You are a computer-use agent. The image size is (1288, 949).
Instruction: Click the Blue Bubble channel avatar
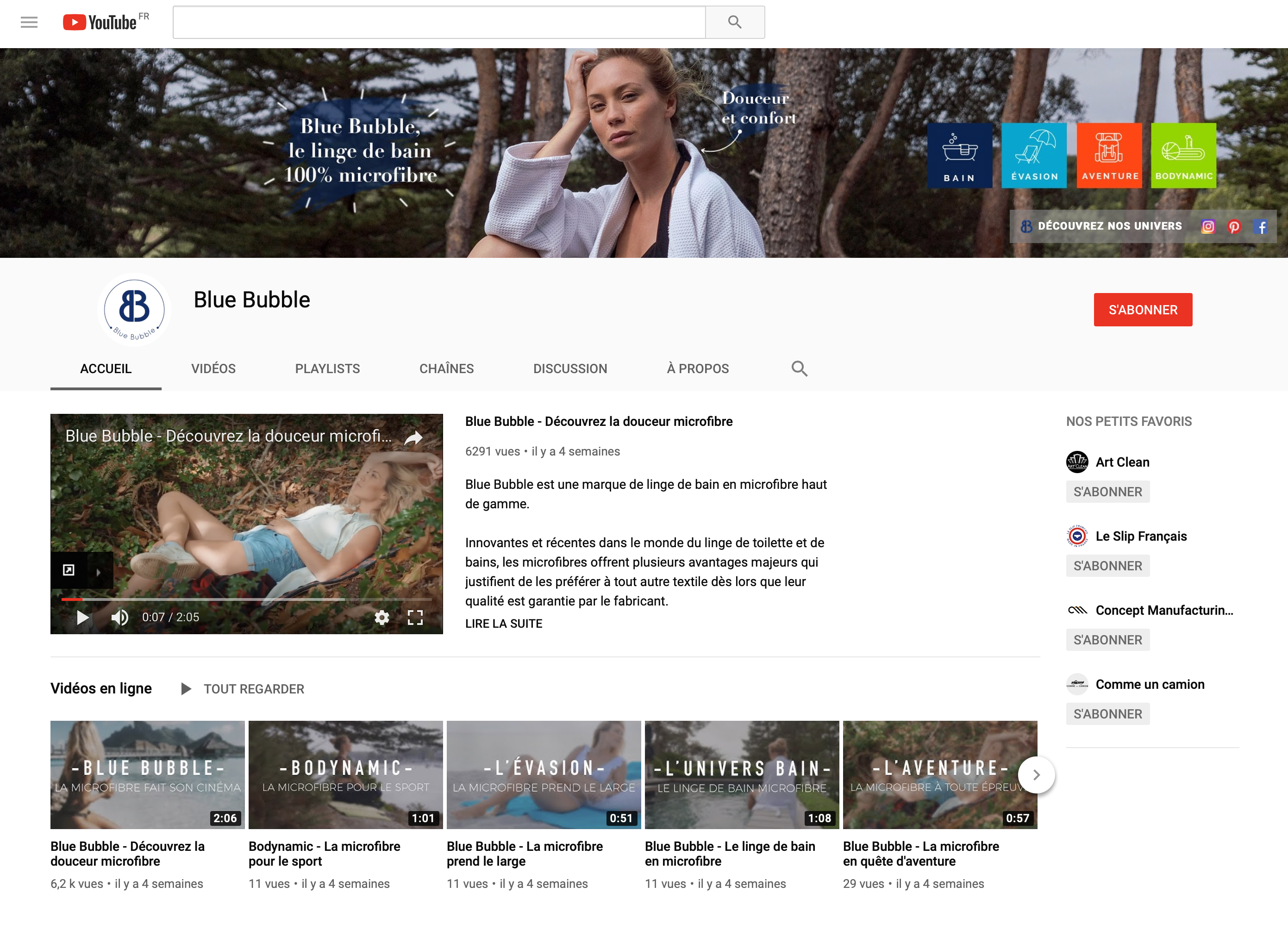click(134, 310)
